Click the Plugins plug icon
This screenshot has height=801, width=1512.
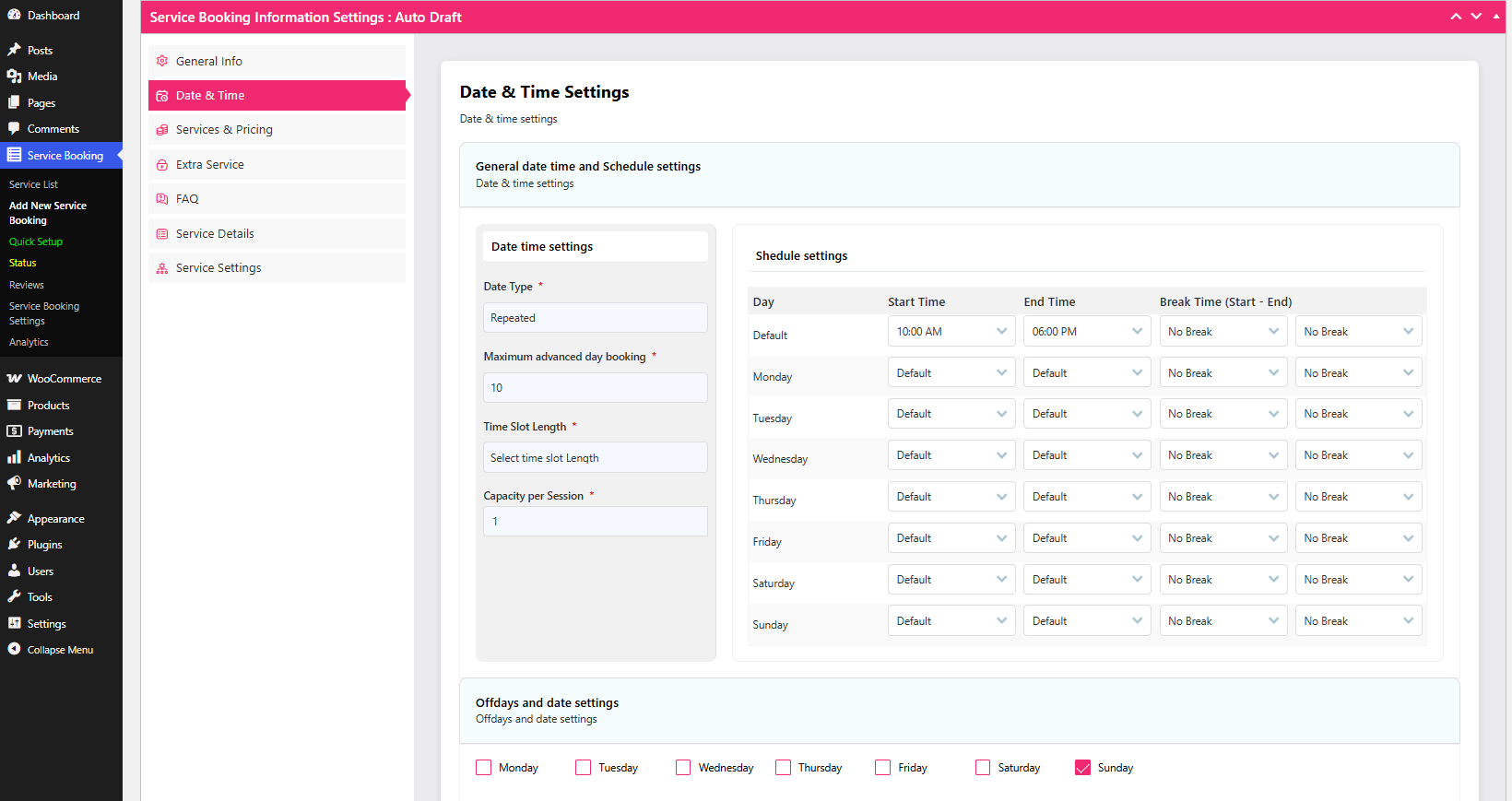point(14,545)
